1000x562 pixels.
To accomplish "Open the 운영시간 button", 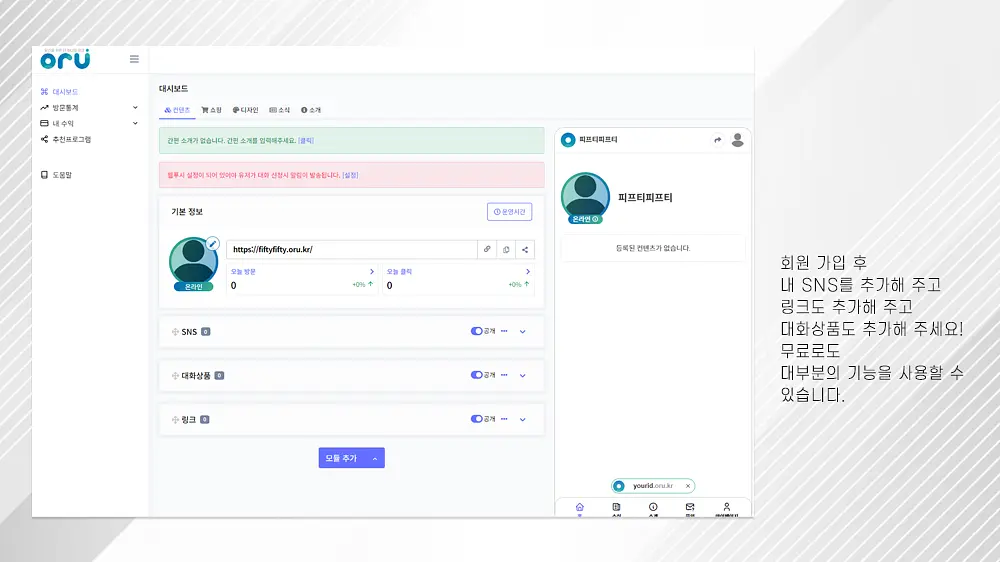I will pos(510,212).
